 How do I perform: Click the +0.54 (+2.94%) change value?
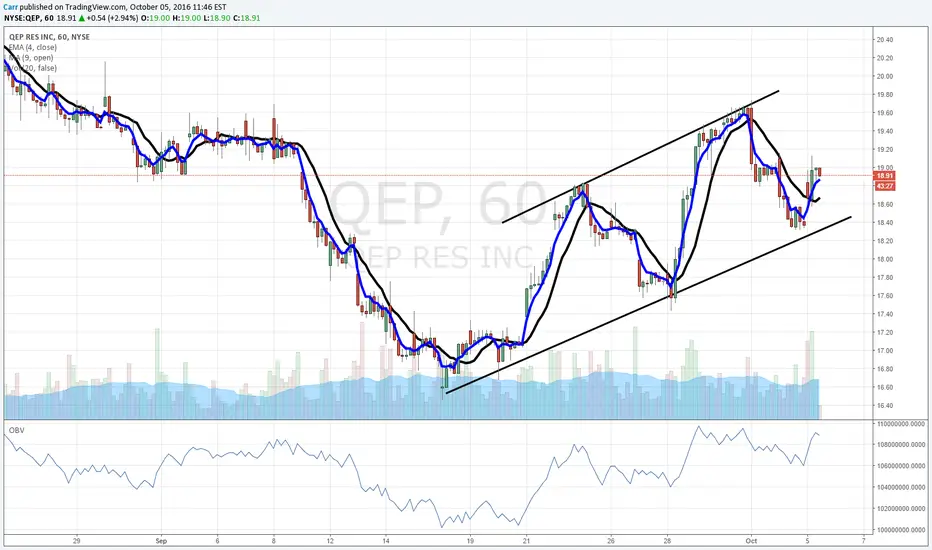(113, 18)
